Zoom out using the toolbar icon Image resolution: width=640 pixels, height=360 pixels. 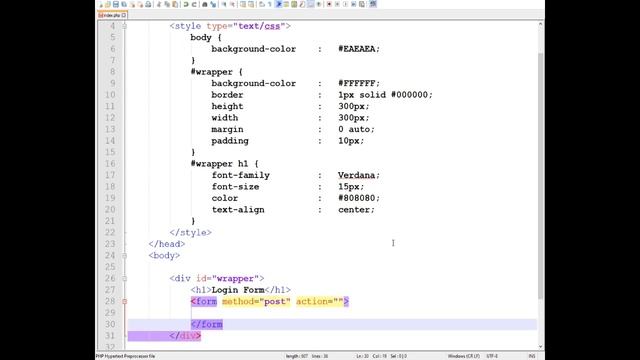coord(233,4)
